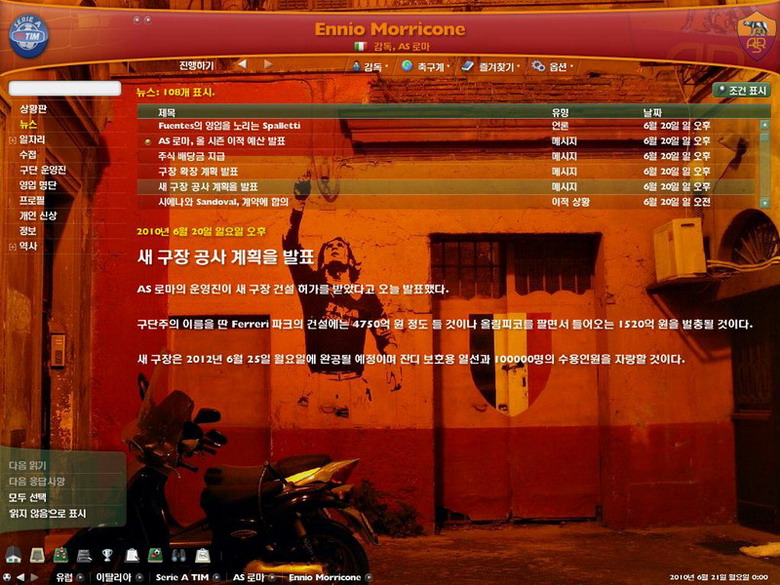Image resolution: width=780 pixels, height=585 pixels.
Task: Sort news by 제목 column header
Action: pyautogui.click(x=167, y=112)
